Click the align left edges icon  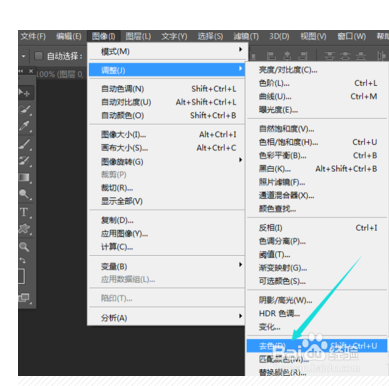point(272,56)
